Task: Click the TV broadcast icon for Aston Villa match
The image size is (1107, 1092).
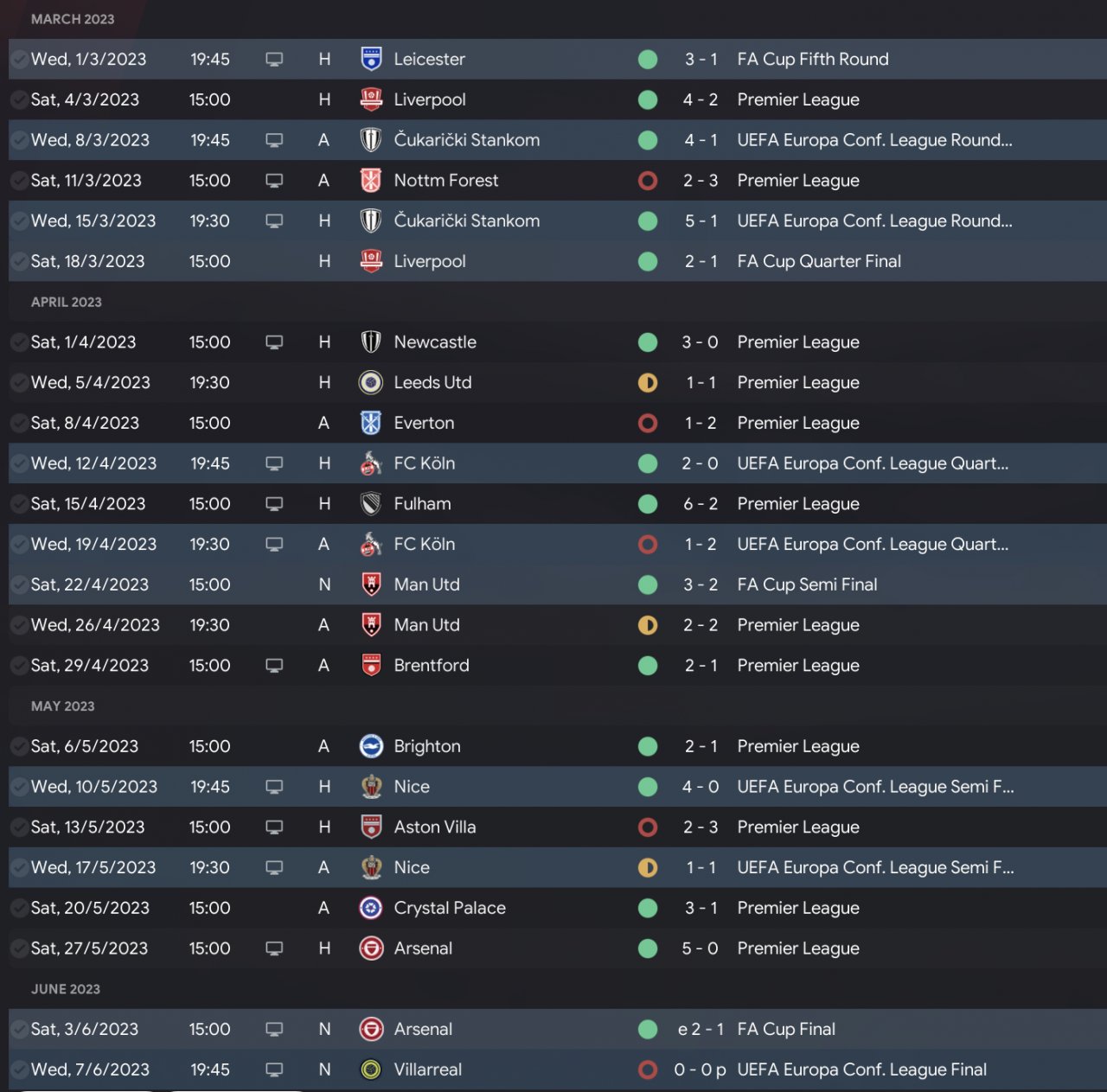Action: pos(274,827)
